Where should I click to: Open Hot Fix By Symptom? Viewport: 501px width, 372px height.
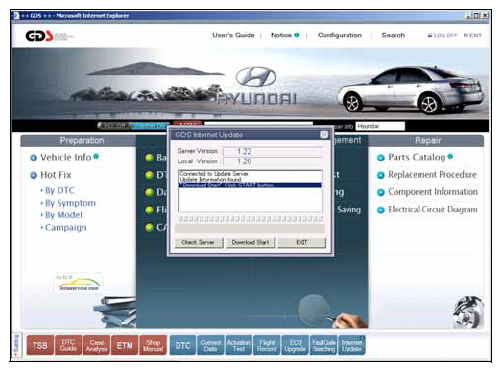[x=70, y=203]
